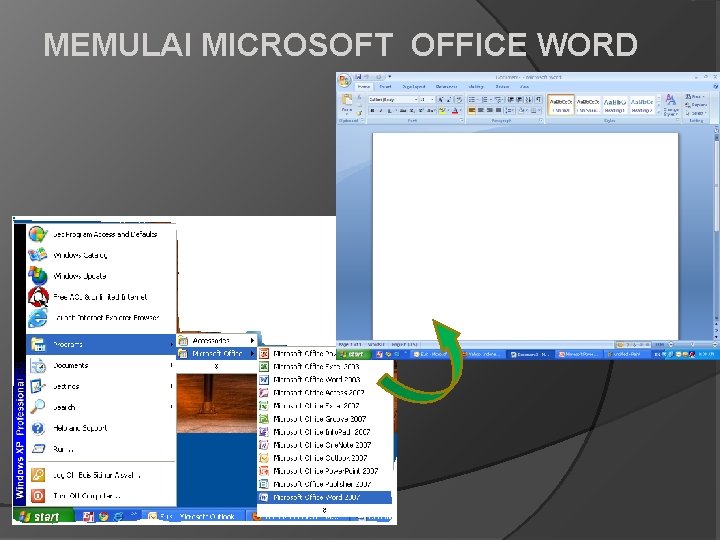This screenshot has height=540, width=720.
Task: Click the Save icon in Quick Access Toolbar
Action: coord(358,77)
